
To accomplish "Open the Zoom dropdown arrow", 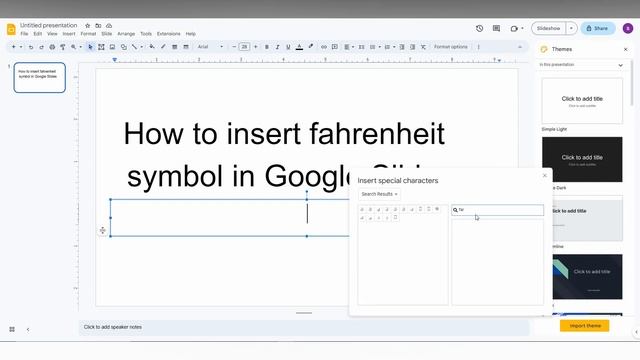I will [80, 47].
